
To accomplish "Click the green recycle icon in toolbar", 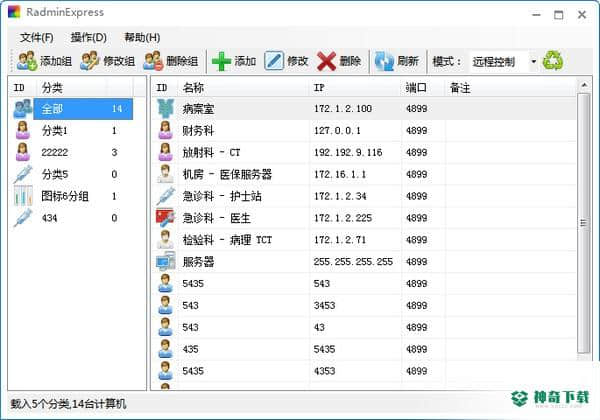I will (553, 60).
